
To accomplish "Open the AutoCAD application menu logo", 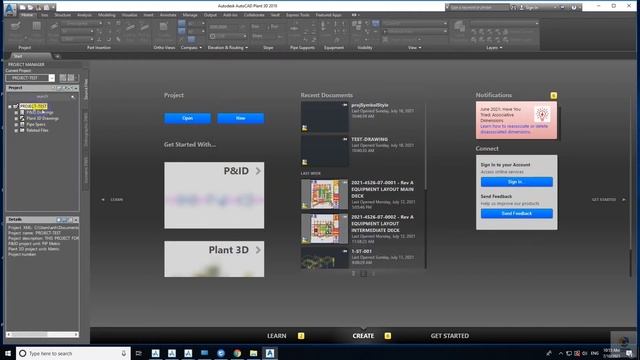I will (10, 9).
